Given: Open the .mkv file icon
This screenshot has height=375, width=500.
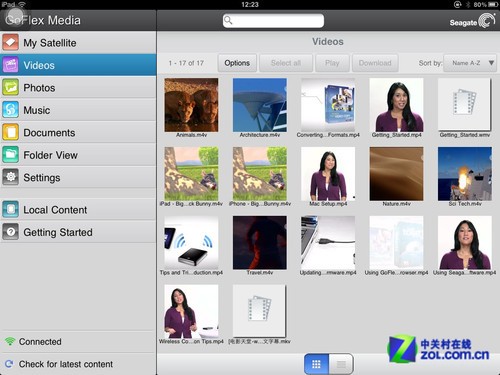Looking at the screenshot, I should [x=259, y=311].
